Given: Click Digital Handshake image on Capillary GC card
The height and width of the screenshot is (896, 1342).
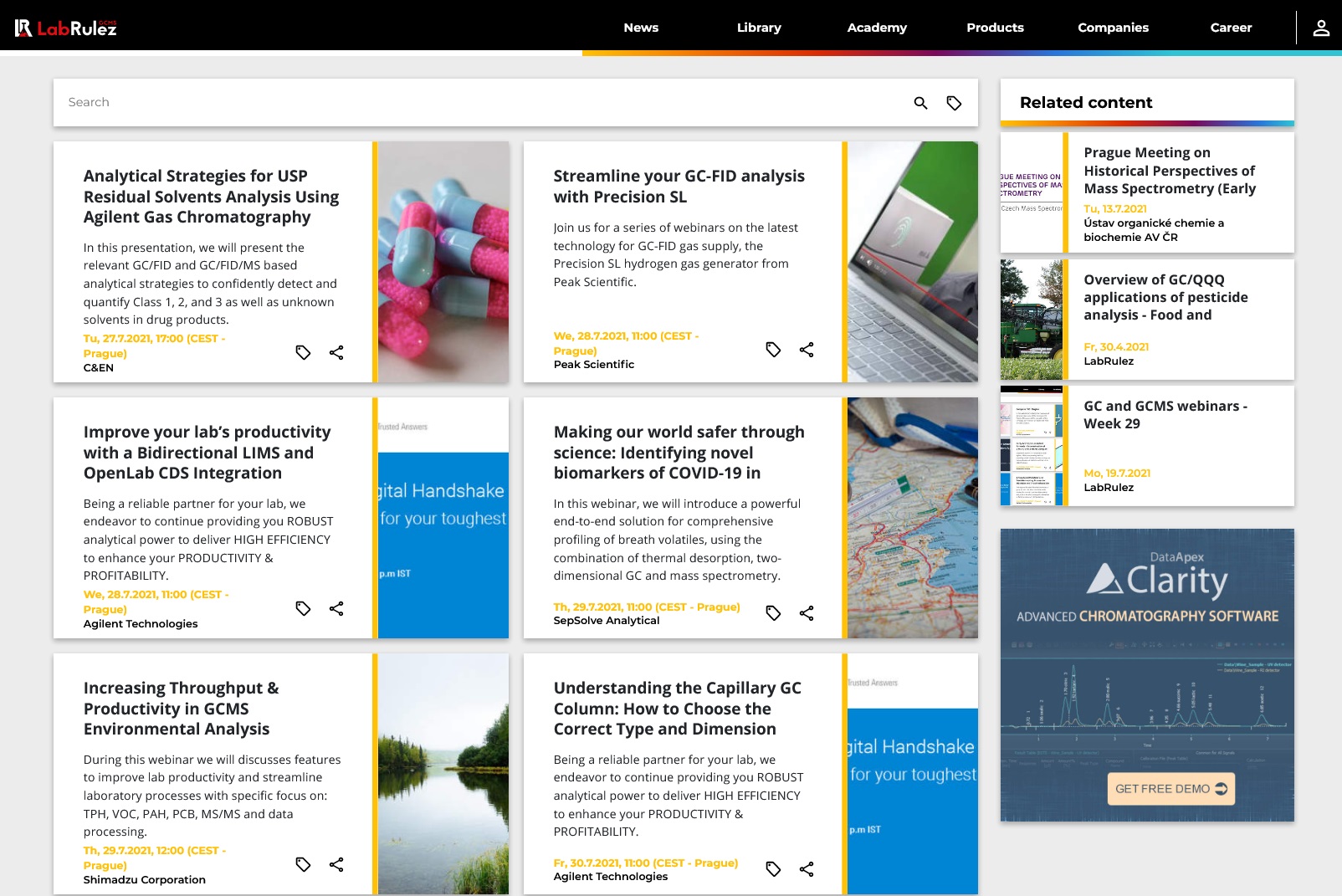Looking at the screenshot, I should point(913,774).
